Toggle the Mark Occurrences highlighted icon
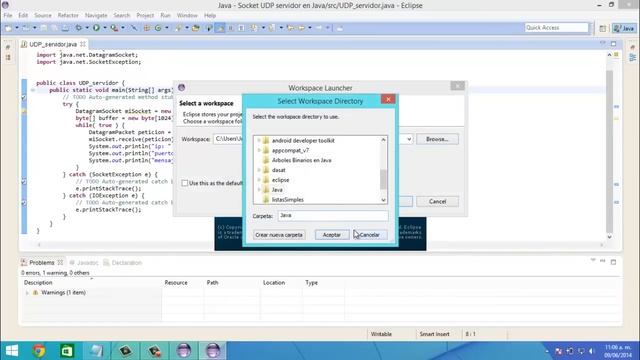The image size is (640, 360). pos(220,28)
